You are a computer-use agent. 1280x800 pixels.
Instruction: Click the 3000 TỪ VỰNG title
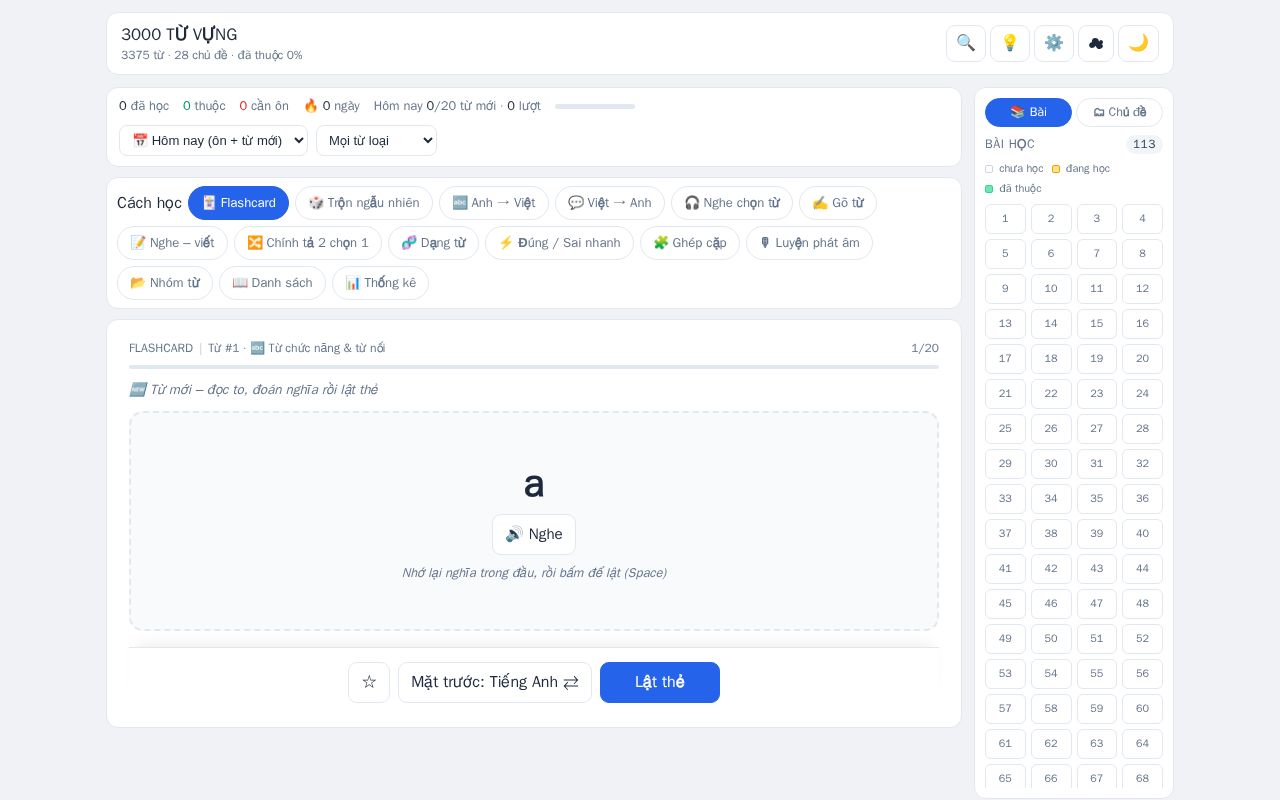[x=179, y=35]
